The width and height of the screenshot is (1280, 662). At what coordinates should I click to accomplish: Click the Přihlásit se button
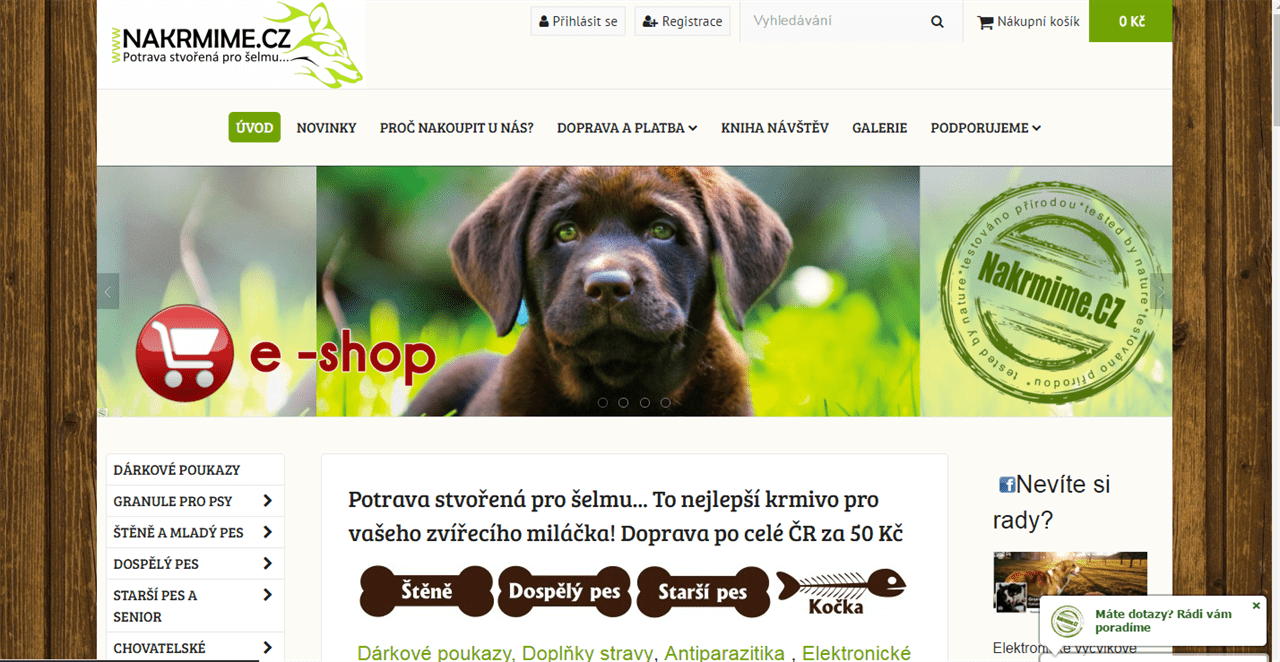pos(578,21)
